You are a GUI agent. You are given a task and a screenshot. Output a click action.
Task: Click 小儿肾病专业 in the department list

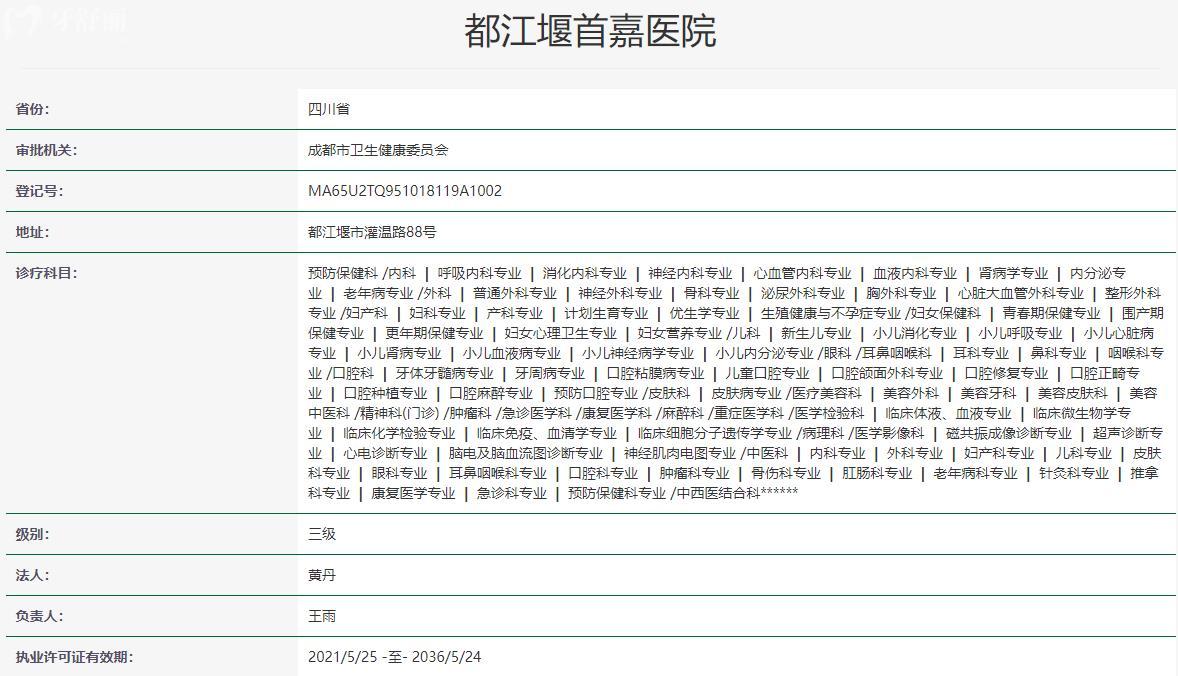399,353
